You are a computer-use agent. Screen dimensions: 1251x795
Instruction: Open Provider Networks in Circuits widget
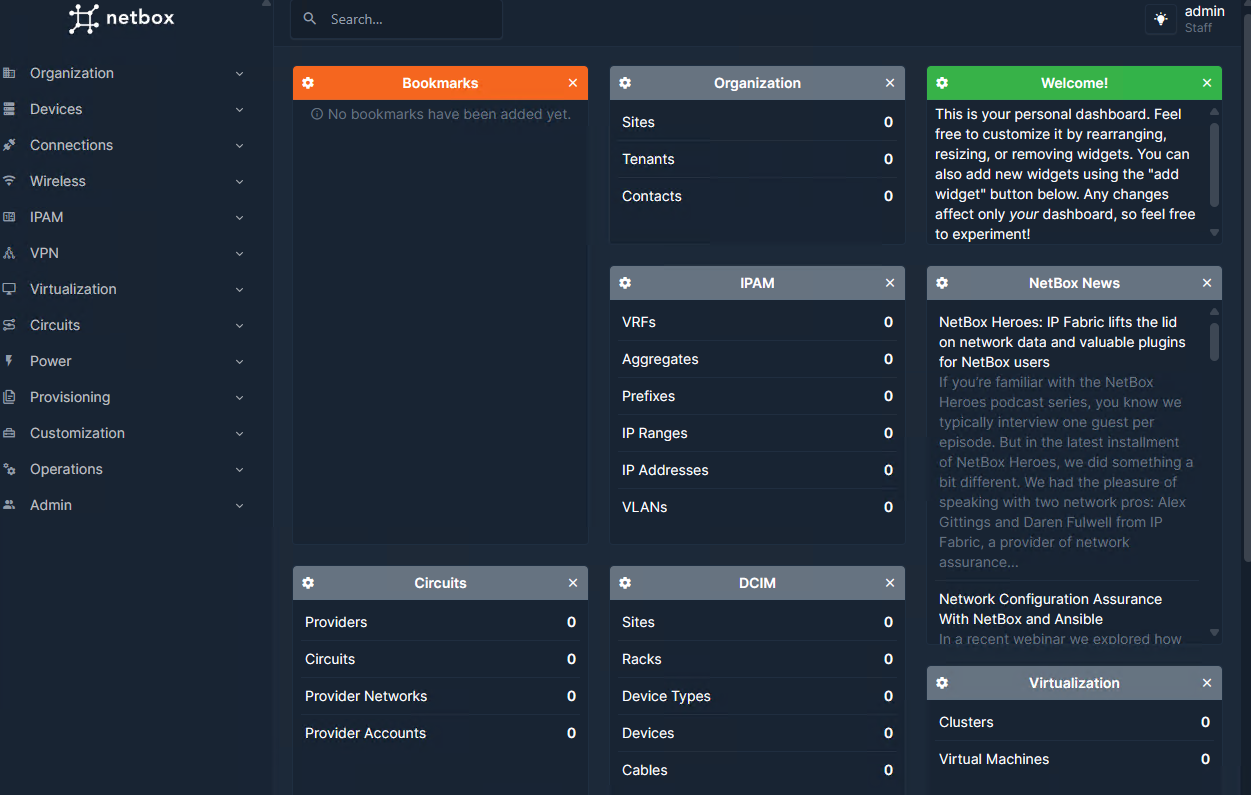(x=440, y=696)
